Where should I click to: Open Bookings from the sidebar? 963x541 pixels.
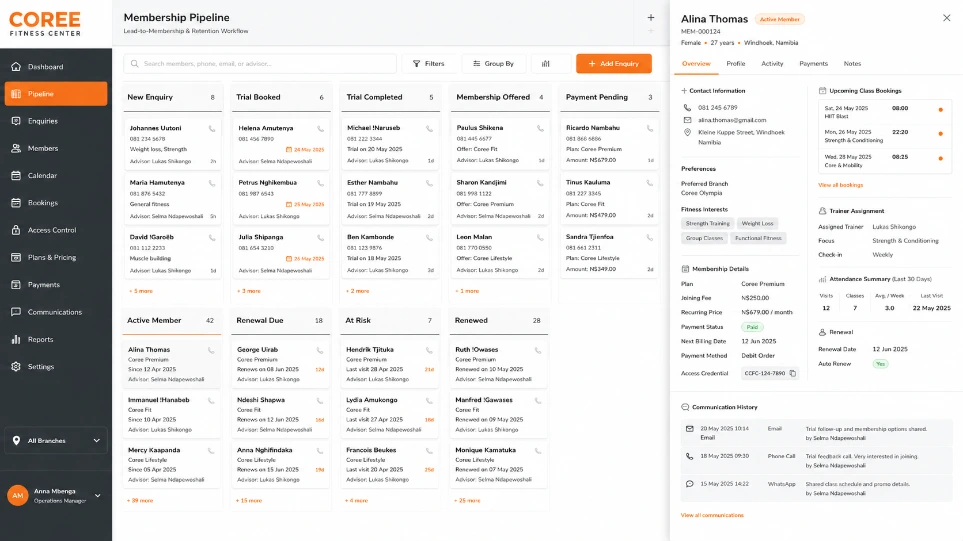[55, 203]
